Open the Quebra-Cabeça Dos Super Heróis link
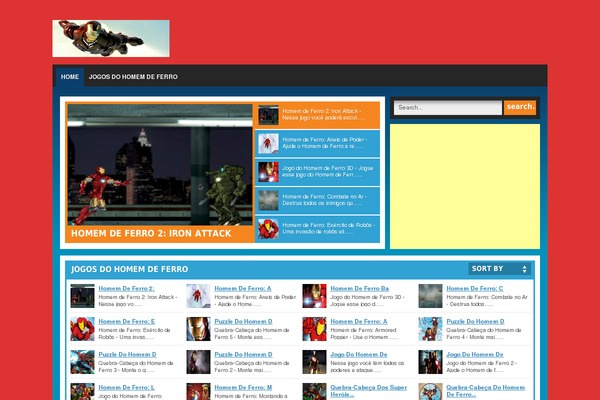 (x=368, y=391)
